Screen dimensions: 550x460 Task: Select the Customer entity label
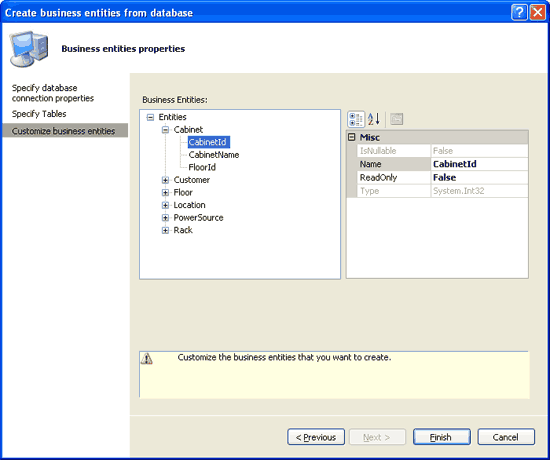(192, 180)
